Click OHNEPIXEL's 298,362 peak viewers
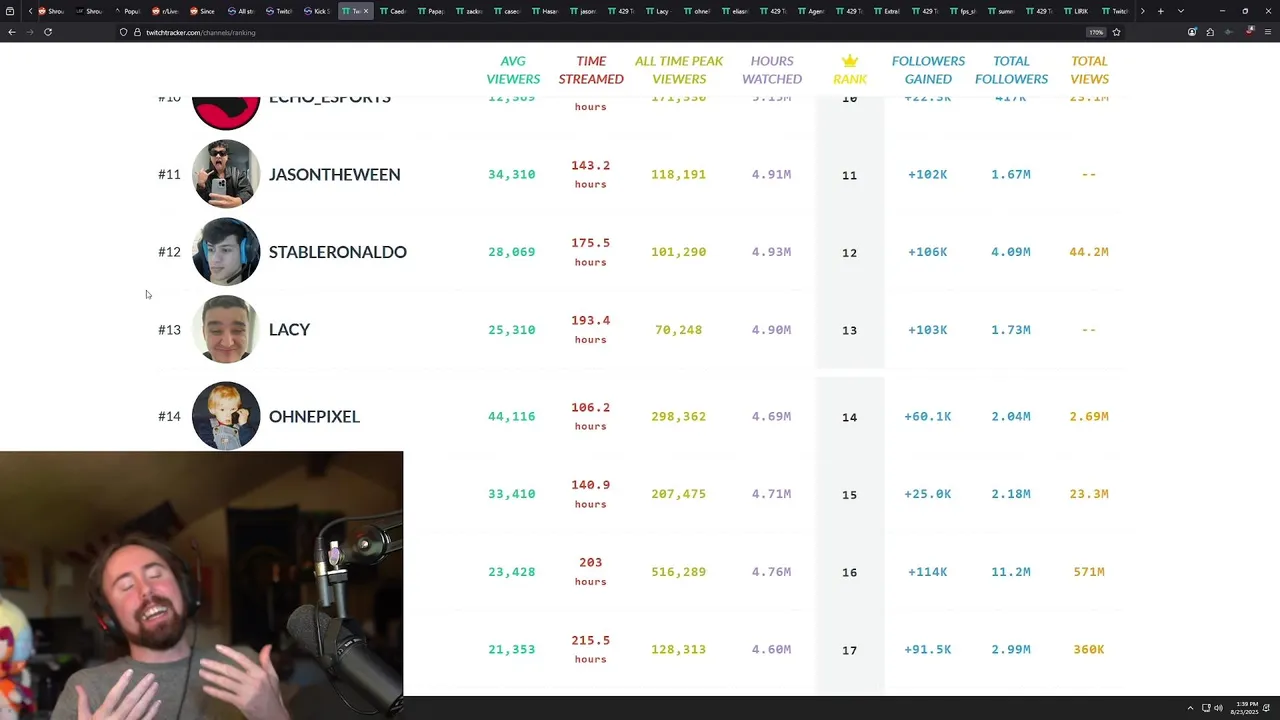This screenshot has width=1280, height=720. [x=679, y=417]
